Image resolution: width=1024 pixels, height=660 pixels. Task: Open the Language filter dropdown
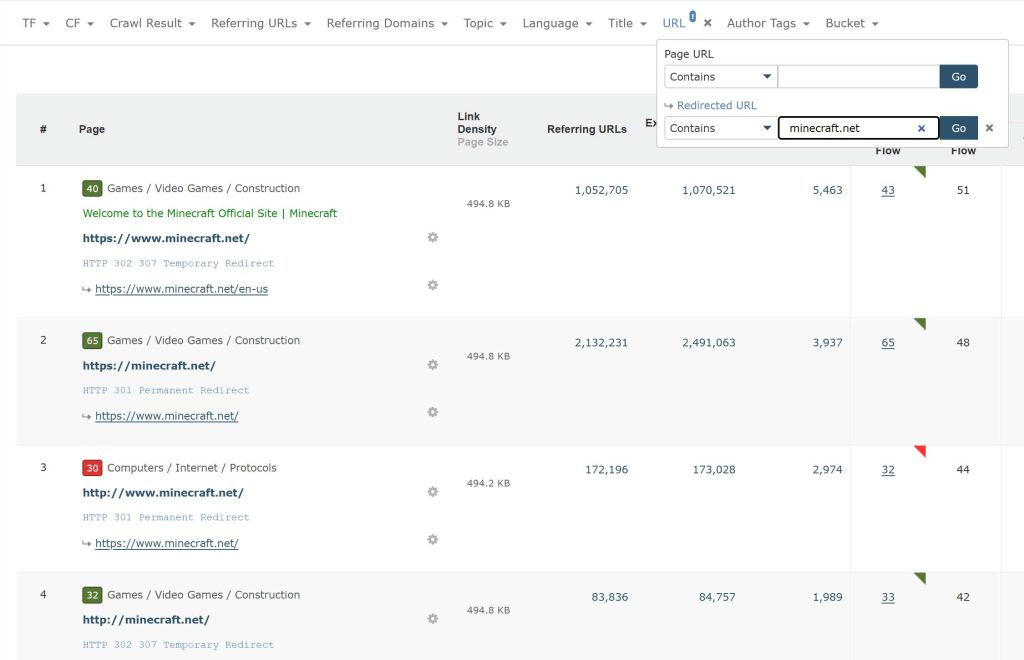click(557, 24)
